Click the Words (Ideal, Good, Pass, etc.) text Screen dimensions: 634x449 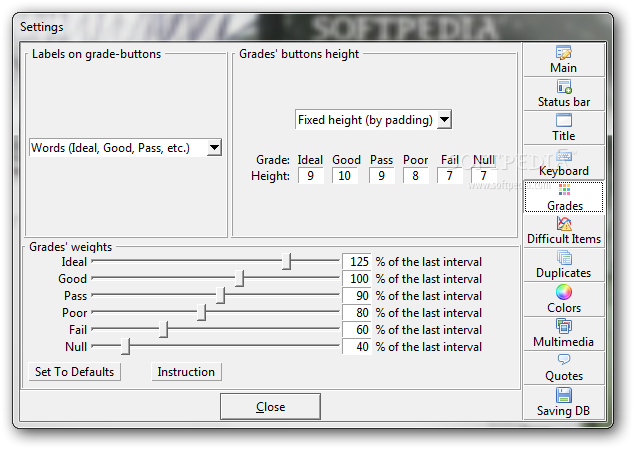(x=110, y=148)
